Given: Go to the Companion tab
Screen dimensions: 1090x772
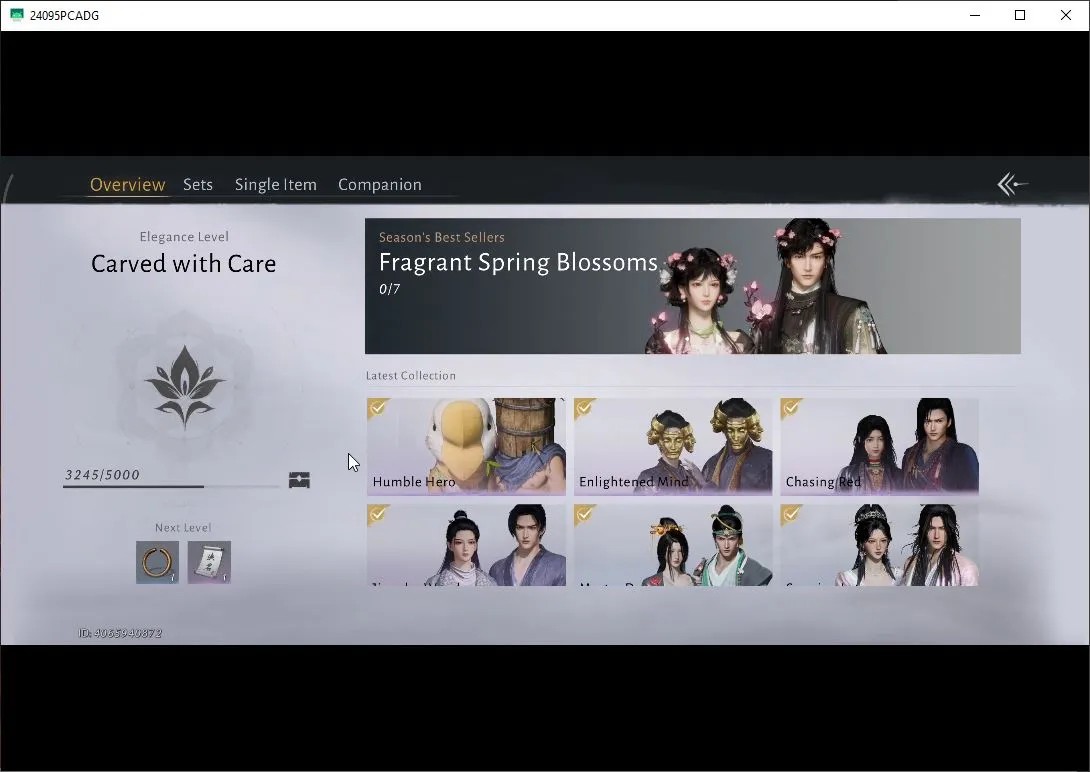Looking at the screenshot, I should pos(380,184).
